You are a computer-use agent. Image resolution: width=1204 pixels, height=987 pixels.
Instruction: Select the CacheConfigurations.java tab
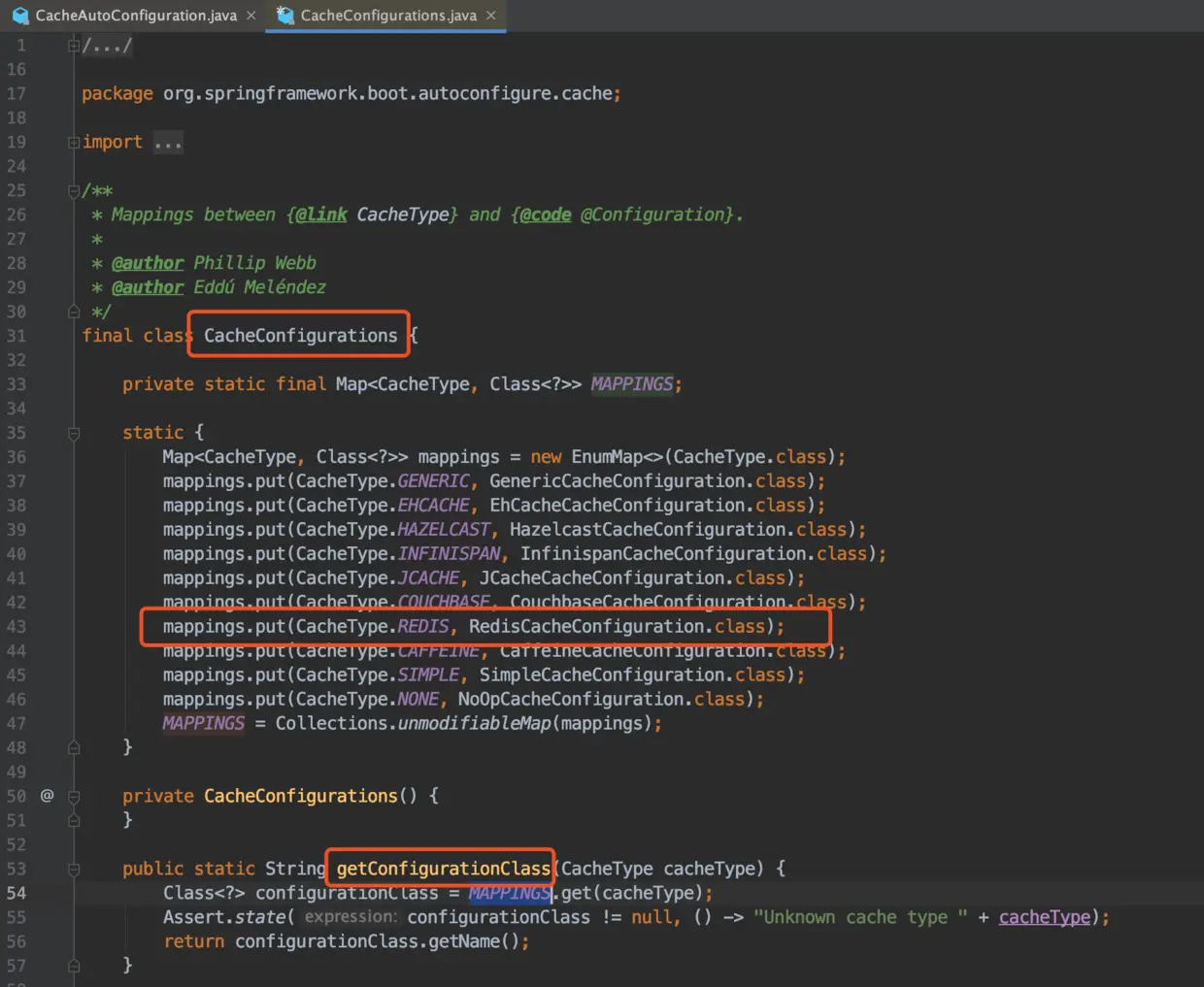point(387,16)
